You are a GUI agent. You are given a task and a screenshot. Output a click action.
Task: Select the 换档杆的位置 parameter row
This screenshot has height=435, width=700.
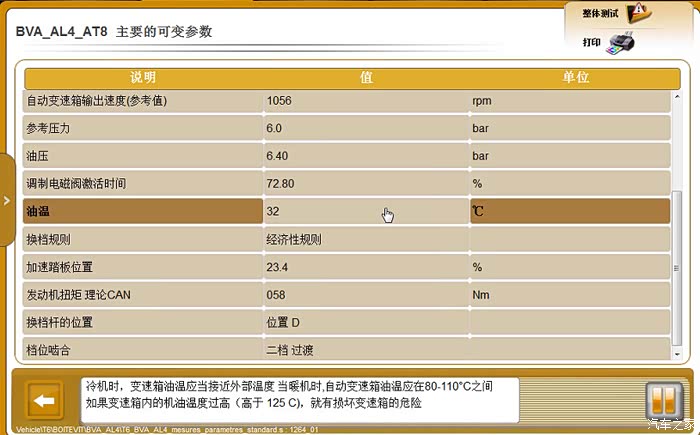click(x=143, y=323)
